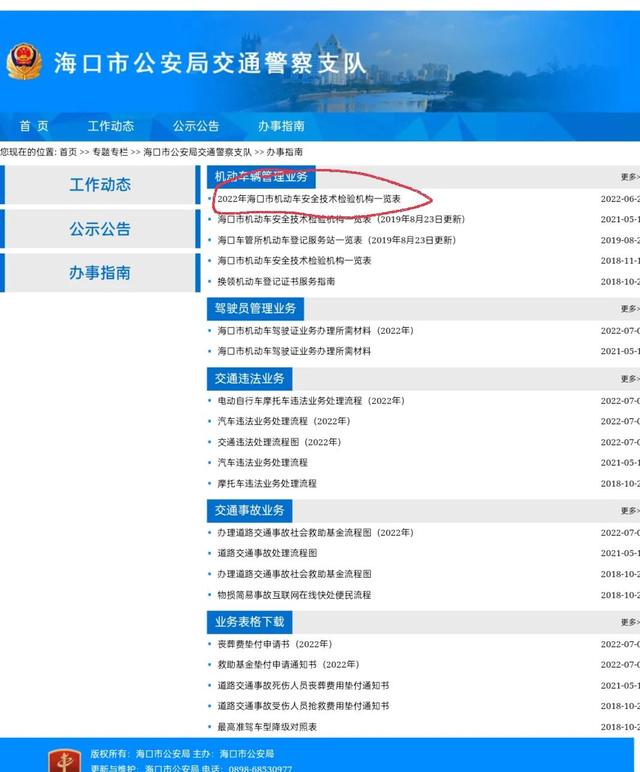This screenshot has width=640, height=772.
Task: Open 海口车管所机动车登记服务站一览表 link
Action: pos(337,240)
